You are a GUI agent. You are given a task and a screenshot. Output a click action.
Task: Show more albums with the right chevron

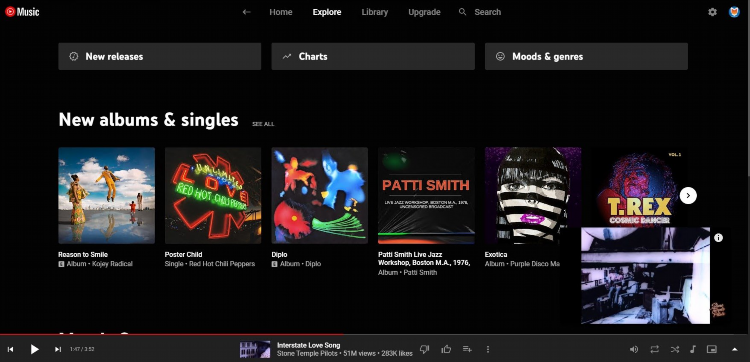click(688, 195)
